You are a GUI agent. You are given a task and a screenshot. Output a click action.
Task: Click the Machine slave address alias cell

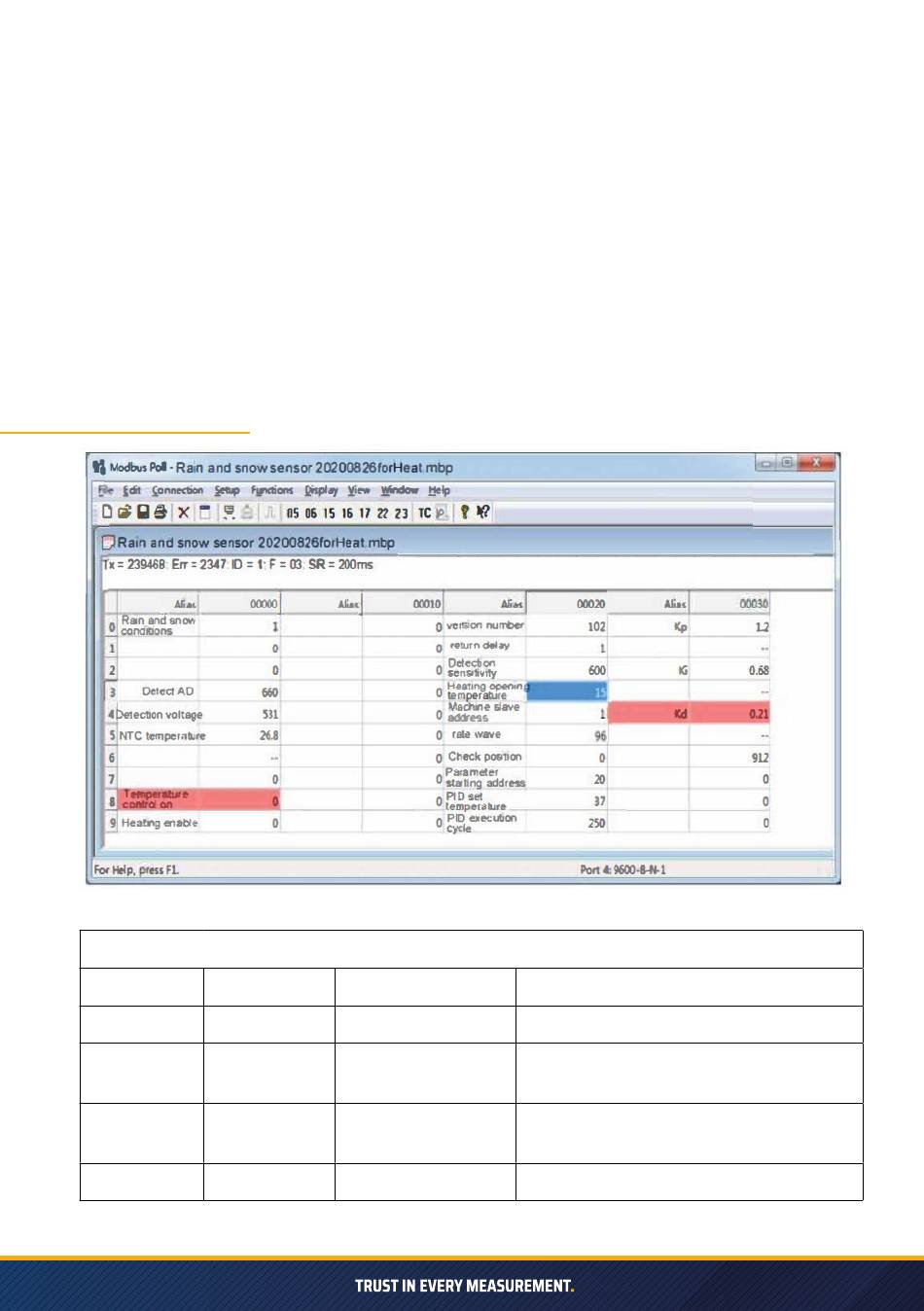coord(485,713)
